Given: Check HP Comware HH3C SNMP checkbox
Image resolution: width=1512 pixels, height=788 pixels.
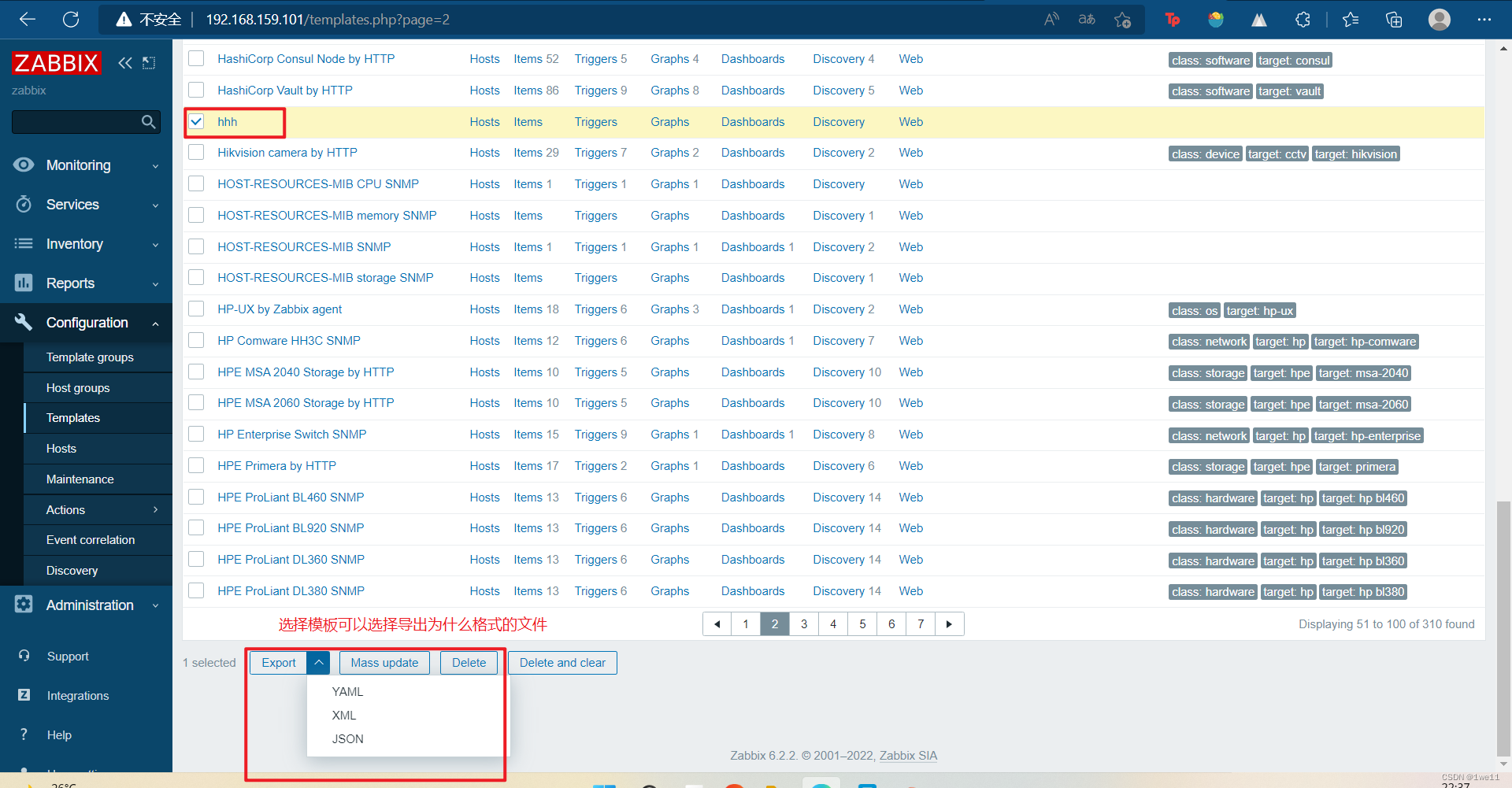Looking at the screenshot, I should [196, 340].
